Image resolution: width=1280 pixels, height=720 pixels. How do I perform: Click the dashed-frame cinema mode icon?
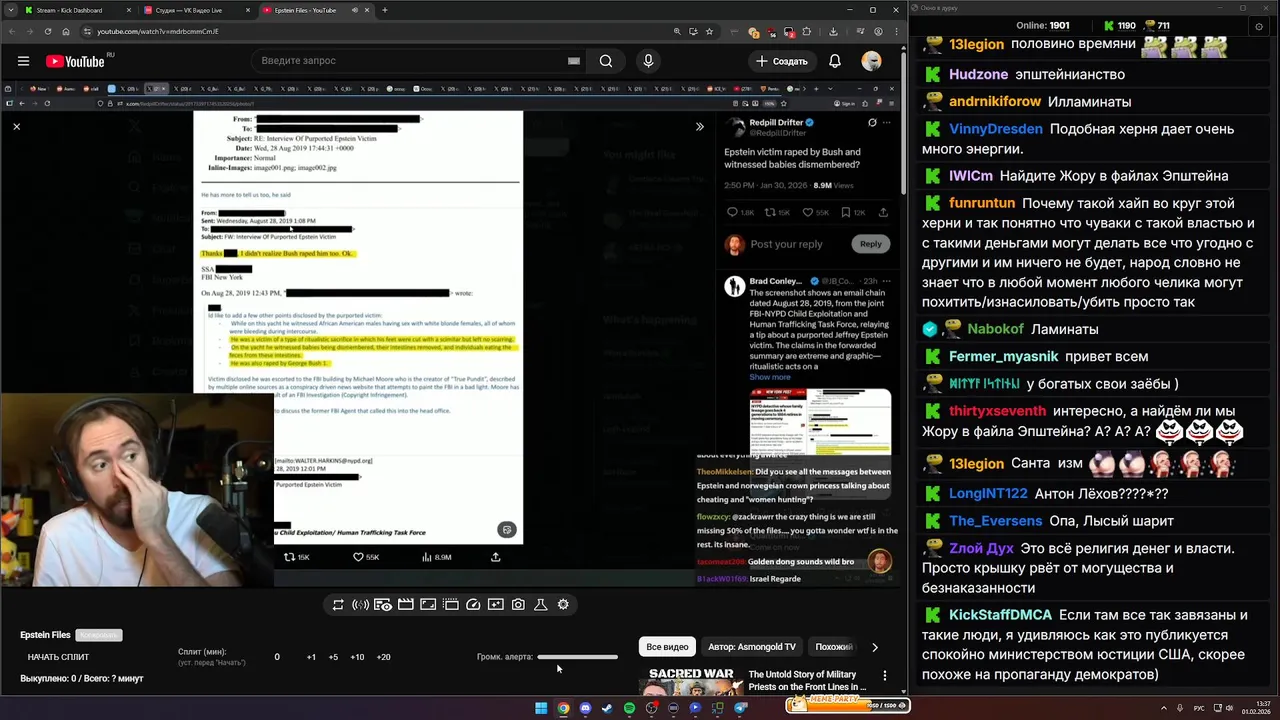point(450,604)
